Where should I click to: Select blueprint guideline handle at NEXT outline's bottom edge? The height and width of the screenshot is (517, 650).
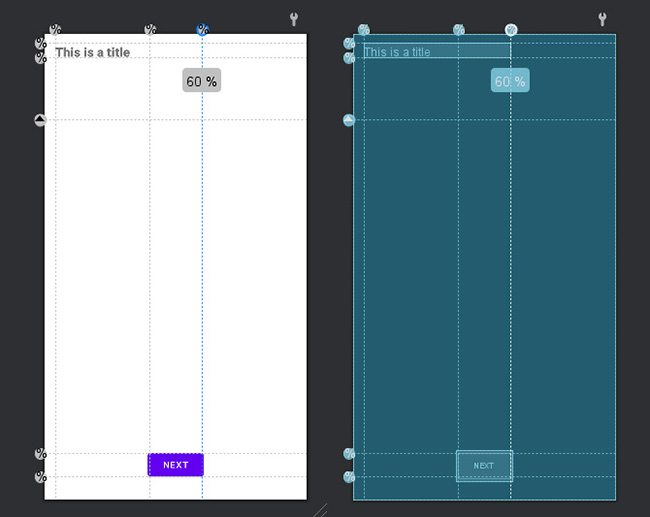click(x=349, y=477)
